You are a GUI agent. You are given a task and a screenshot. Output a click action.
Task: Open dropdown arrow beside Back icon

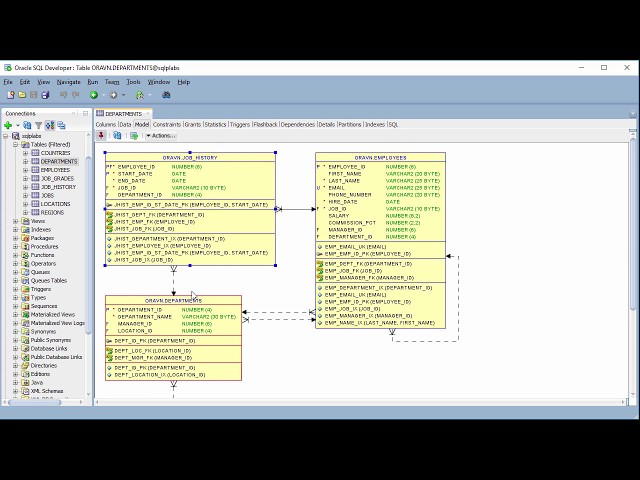pyautogui.click(x=103, y=95)
